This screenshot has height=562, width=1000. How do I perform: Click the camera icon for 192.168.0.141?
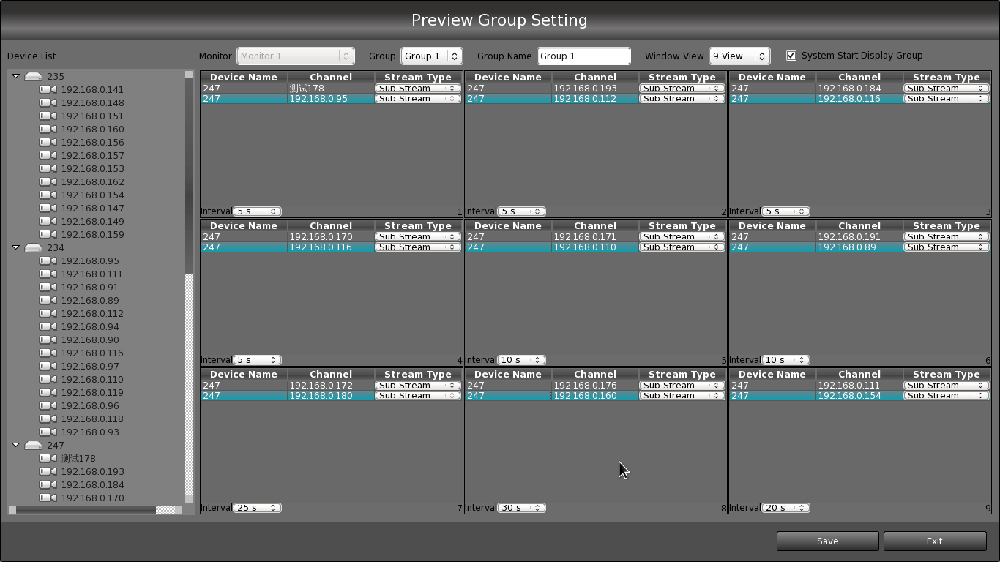click(47, 90)
